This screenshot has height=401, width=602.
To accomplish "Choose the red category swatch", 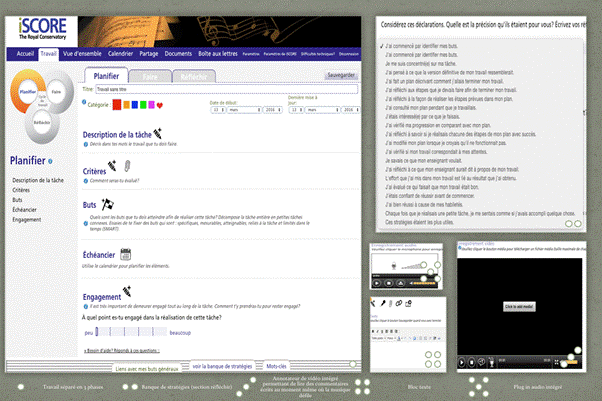I will (x=117, y=104).
